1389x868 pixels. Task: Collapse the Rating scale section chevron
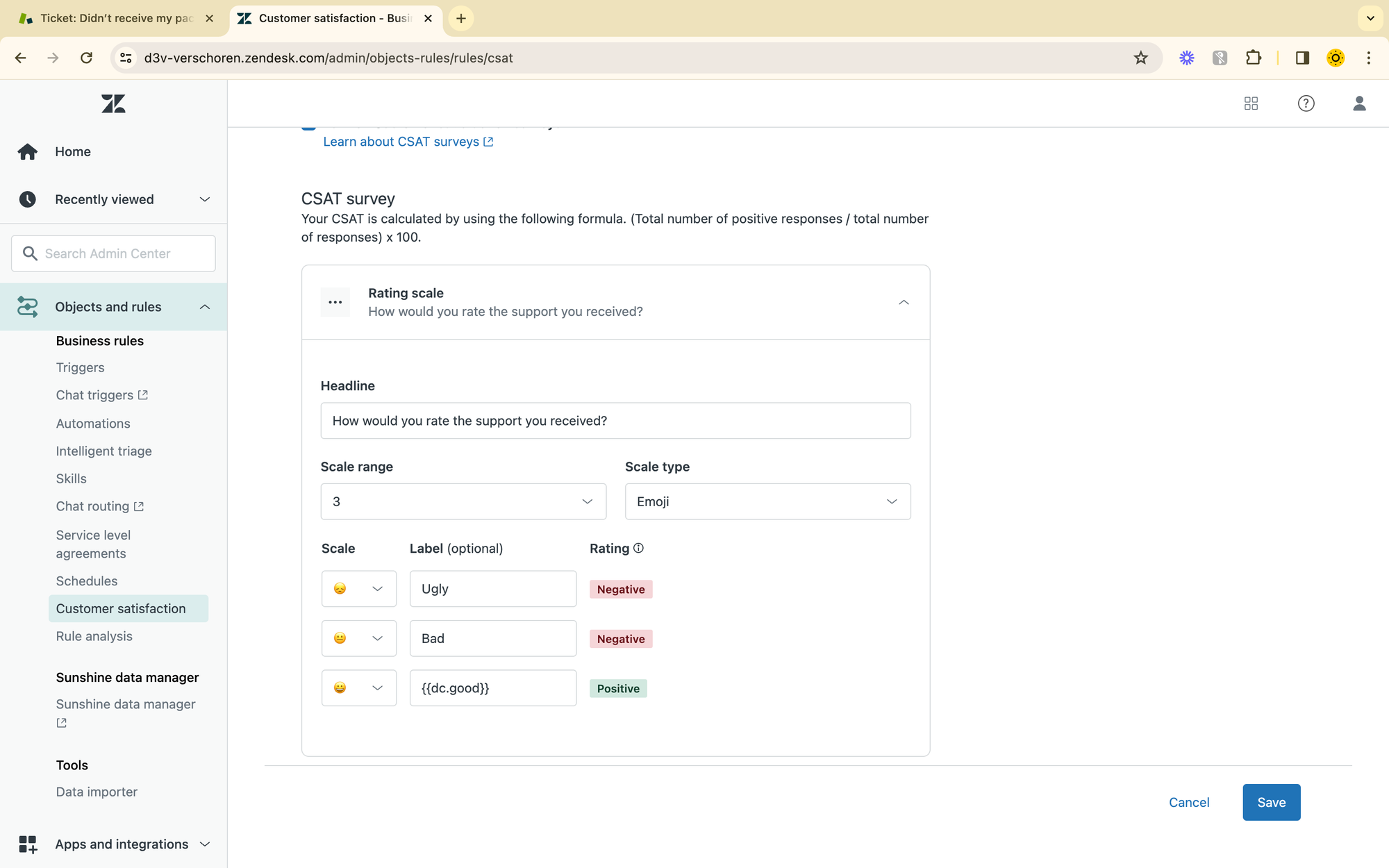(904, 302)
